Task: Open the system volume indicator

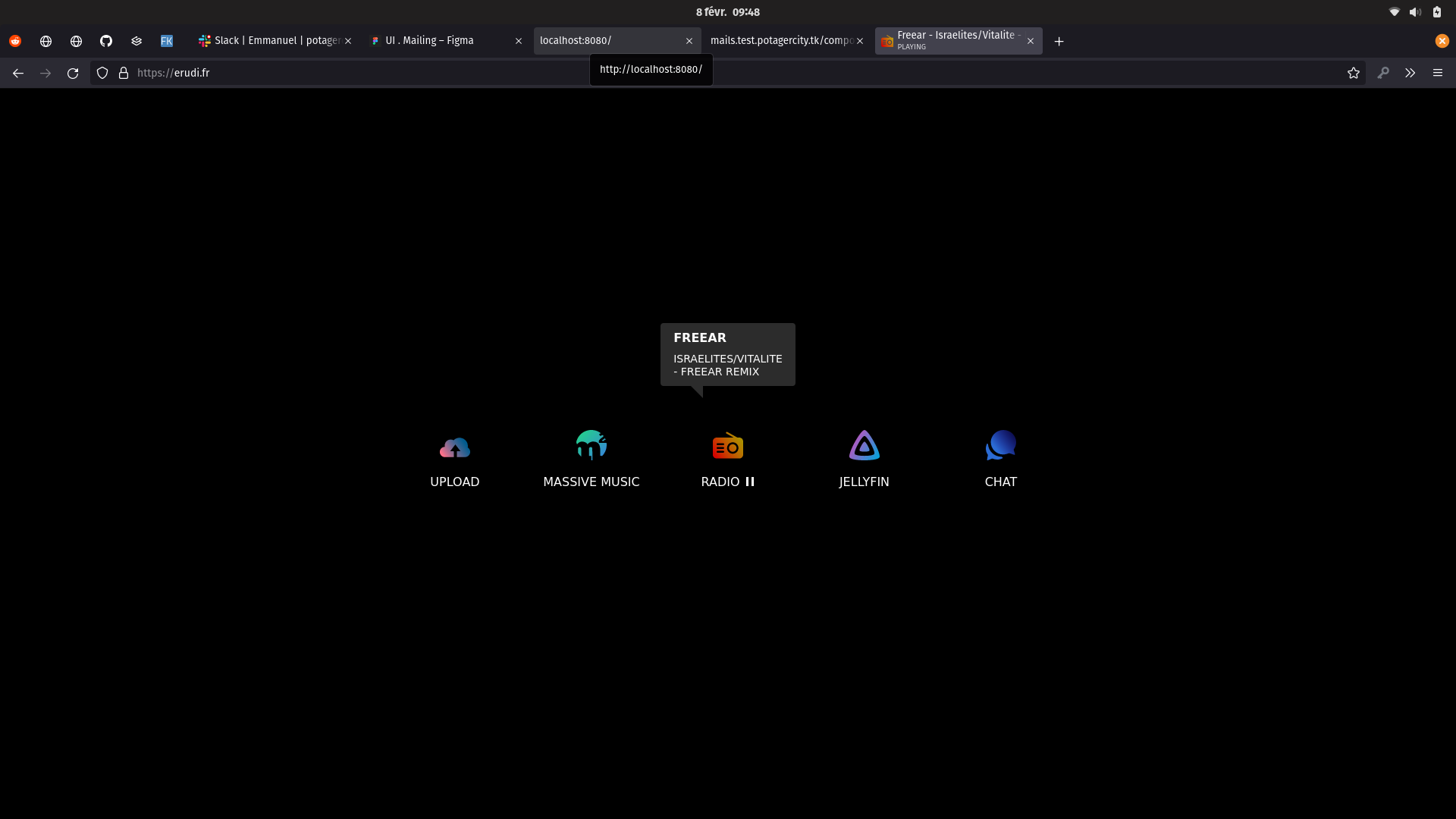Action: [x=1415, y=12]
